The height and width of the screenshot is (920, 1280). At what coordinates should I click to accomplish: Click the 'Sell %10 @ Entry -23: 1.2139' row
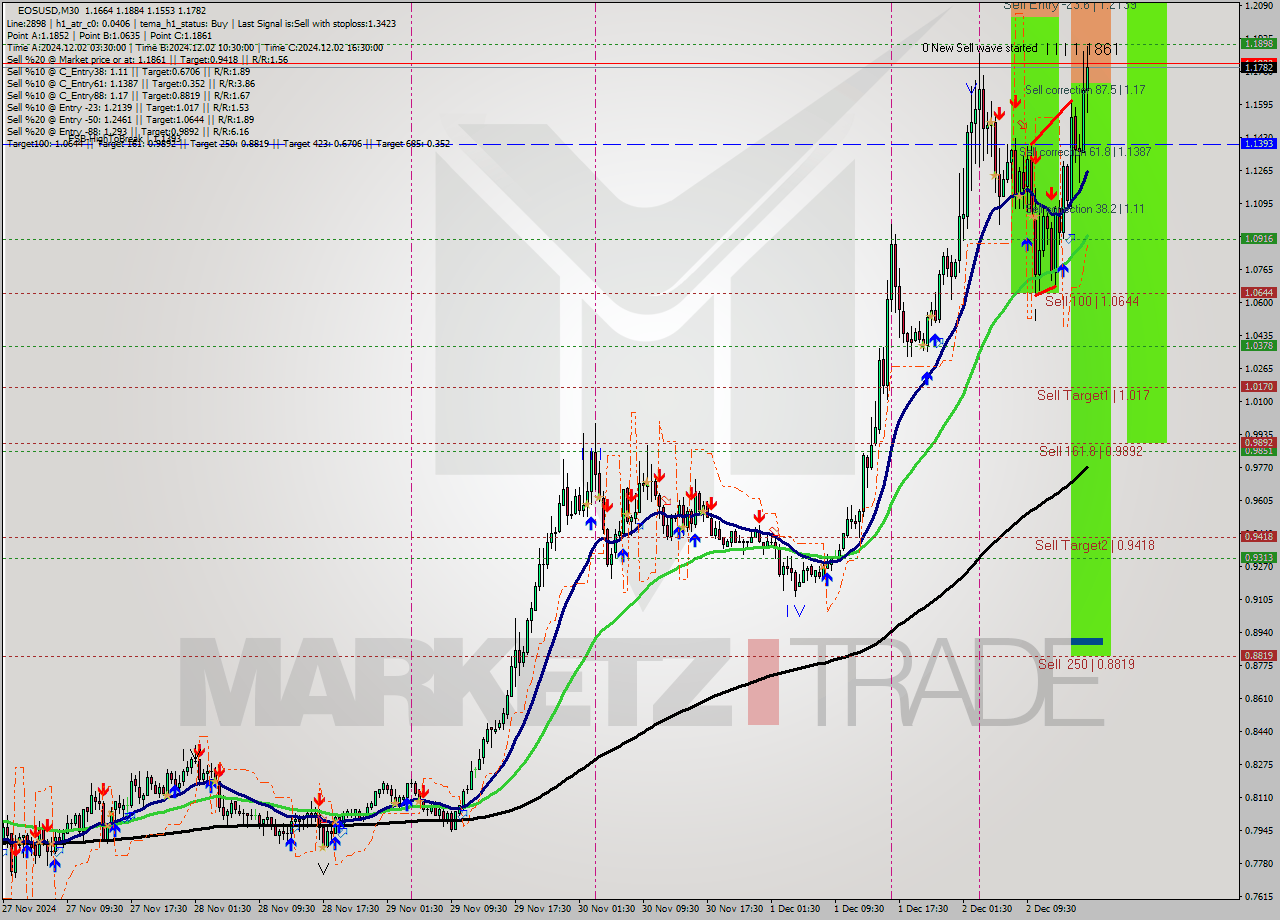(128, 107)
